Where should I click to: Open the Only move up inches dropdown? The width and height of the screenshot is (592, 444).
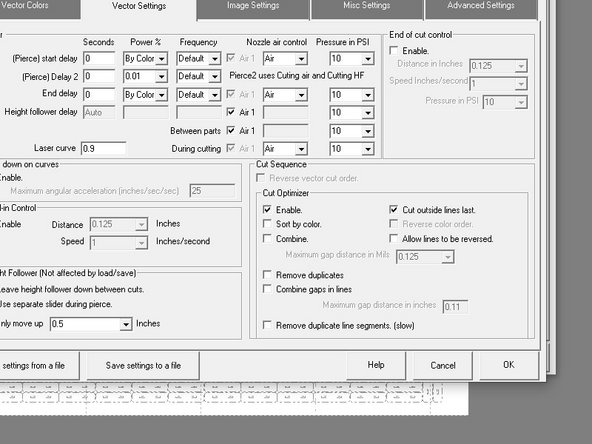pyautogui.click(x=126, y=324)
